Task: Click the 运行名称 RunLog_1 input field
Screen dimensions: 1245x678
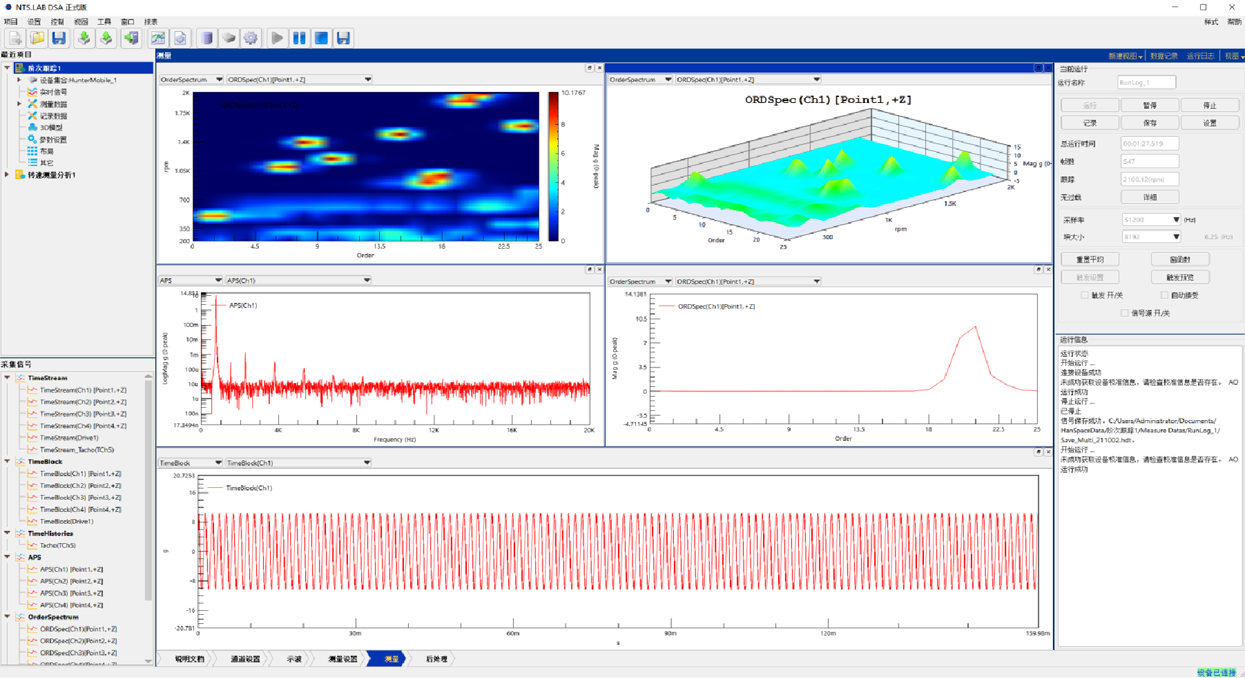Action: (x=1147, y=83)
